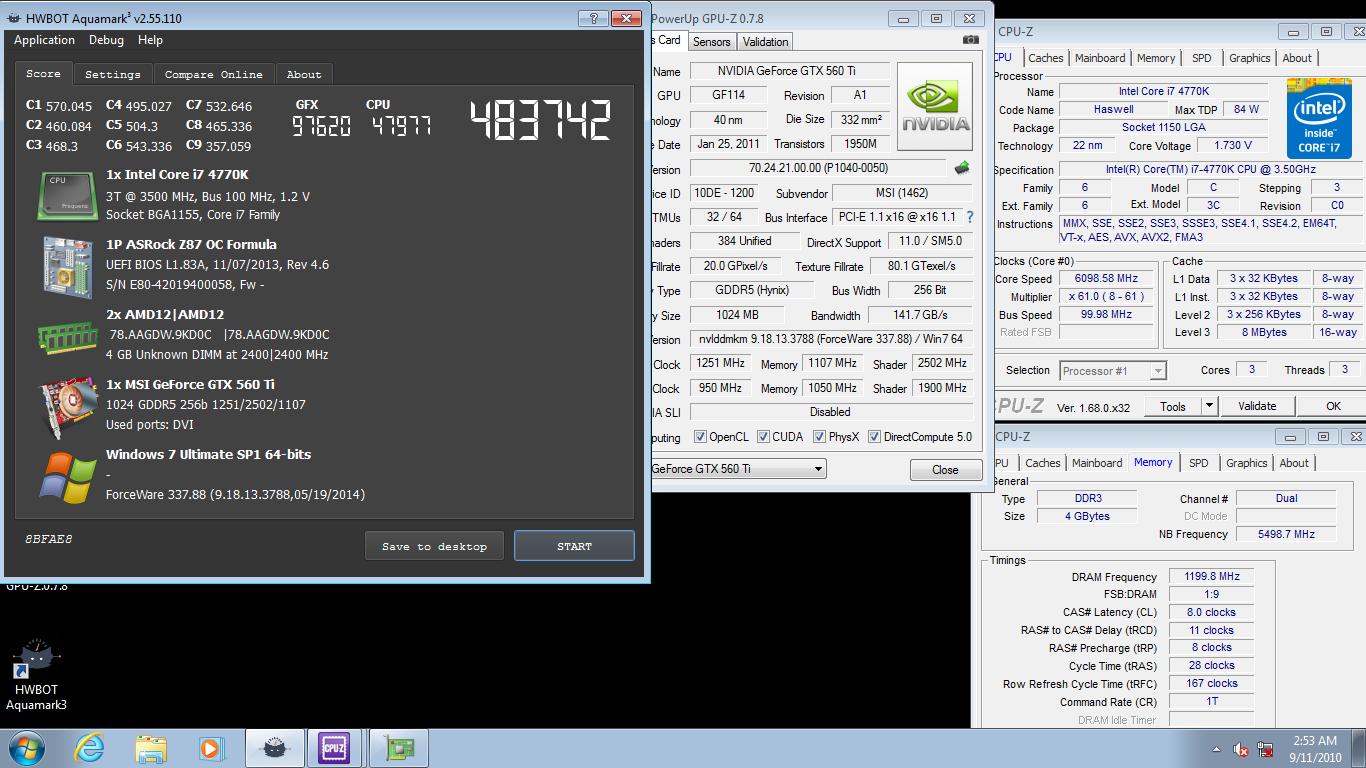Open the HWBOT Aquamark3 desktop shortcut

(36, 674)
